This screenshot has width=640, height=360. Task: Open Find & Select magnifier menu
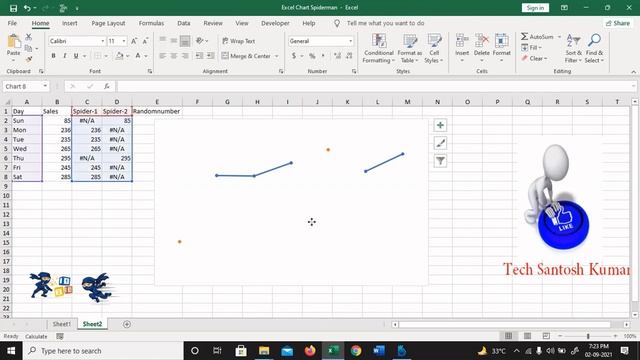tap(594, 49)
